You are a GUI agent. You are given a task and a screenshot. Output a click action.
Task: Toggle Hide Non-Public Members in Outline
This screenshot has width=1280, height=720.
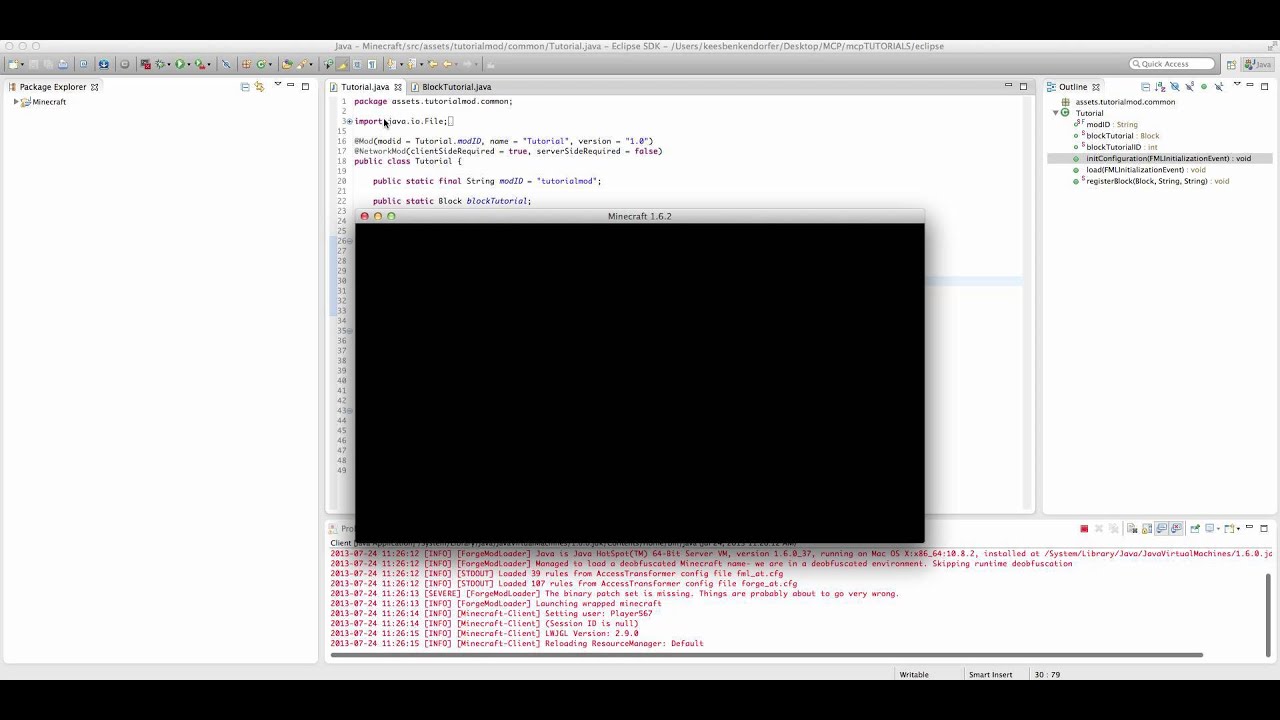1204,87
